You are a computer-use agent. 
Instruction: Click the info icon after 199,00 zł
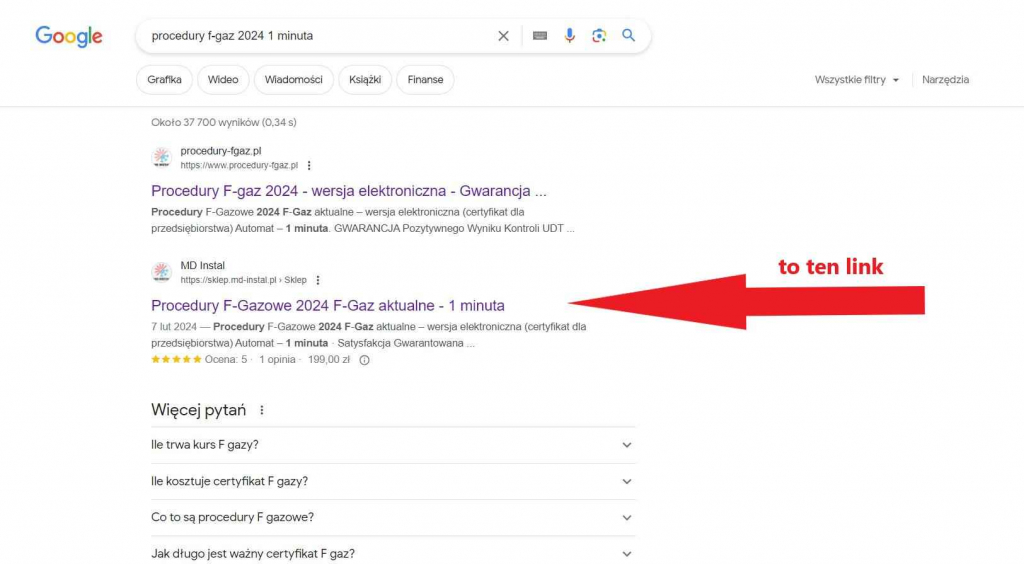point(364,360)
